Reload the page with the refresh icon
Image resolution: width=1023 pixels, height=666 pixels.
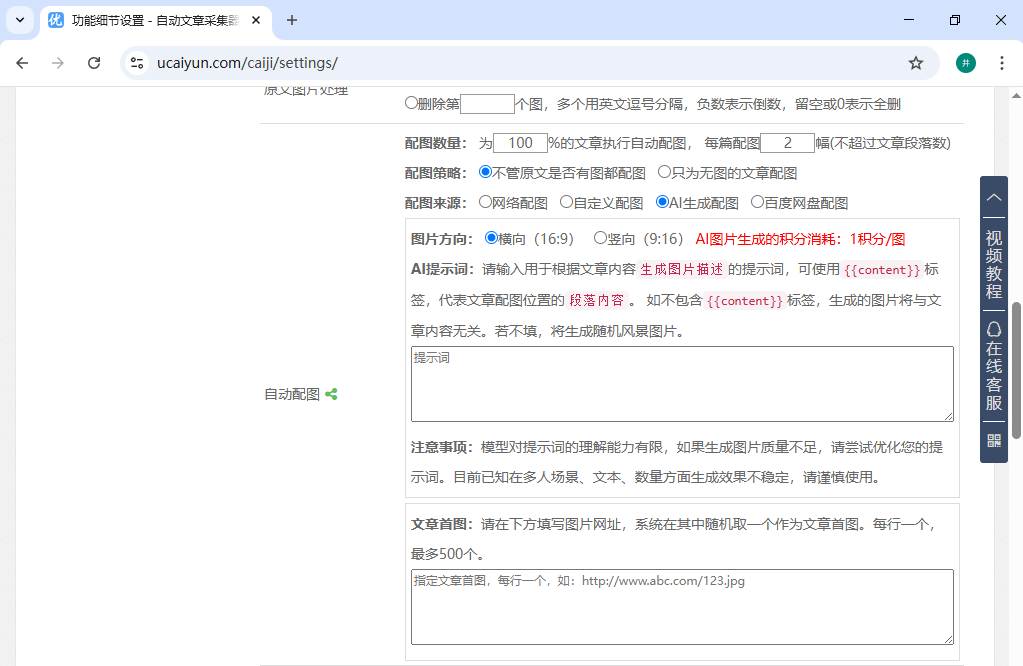(x=94, y=62)
